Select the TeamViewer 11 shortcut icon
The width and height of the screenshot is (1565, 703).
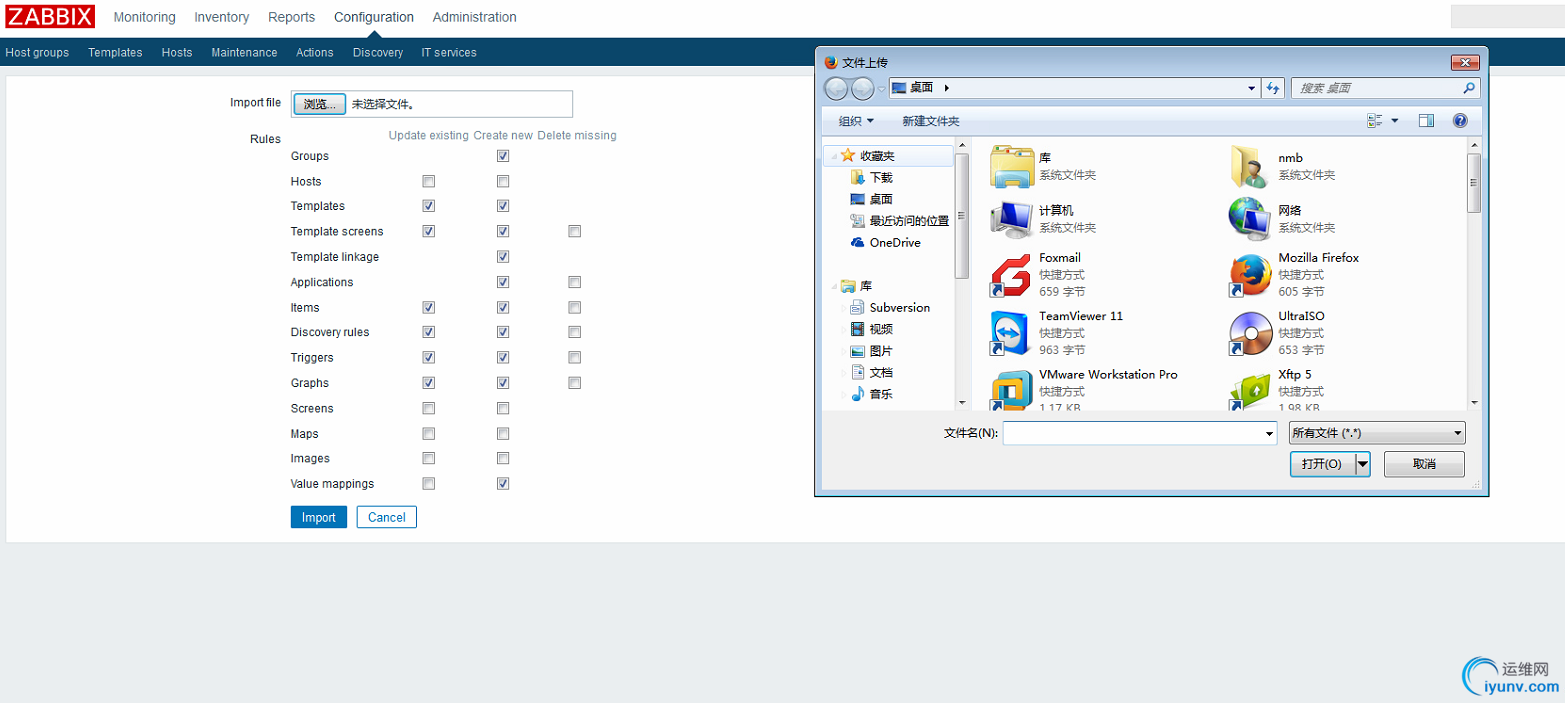[x=1011, y=334]
